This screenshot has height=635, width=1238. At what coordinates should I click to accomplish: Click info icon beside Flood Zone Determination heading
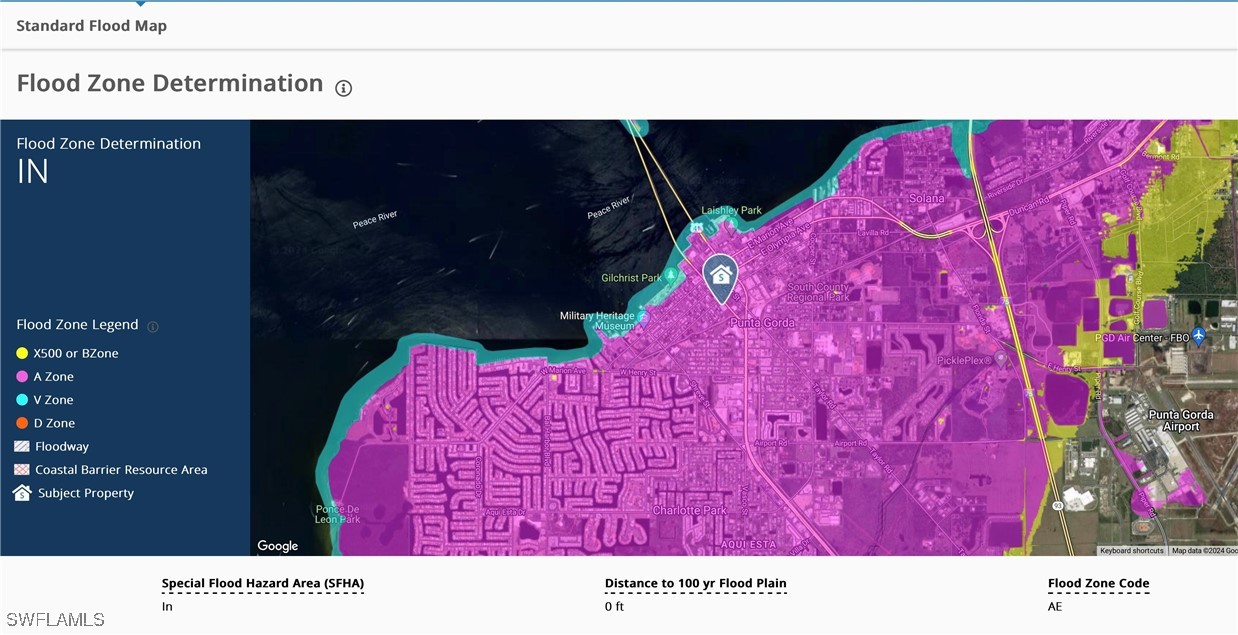344,88
